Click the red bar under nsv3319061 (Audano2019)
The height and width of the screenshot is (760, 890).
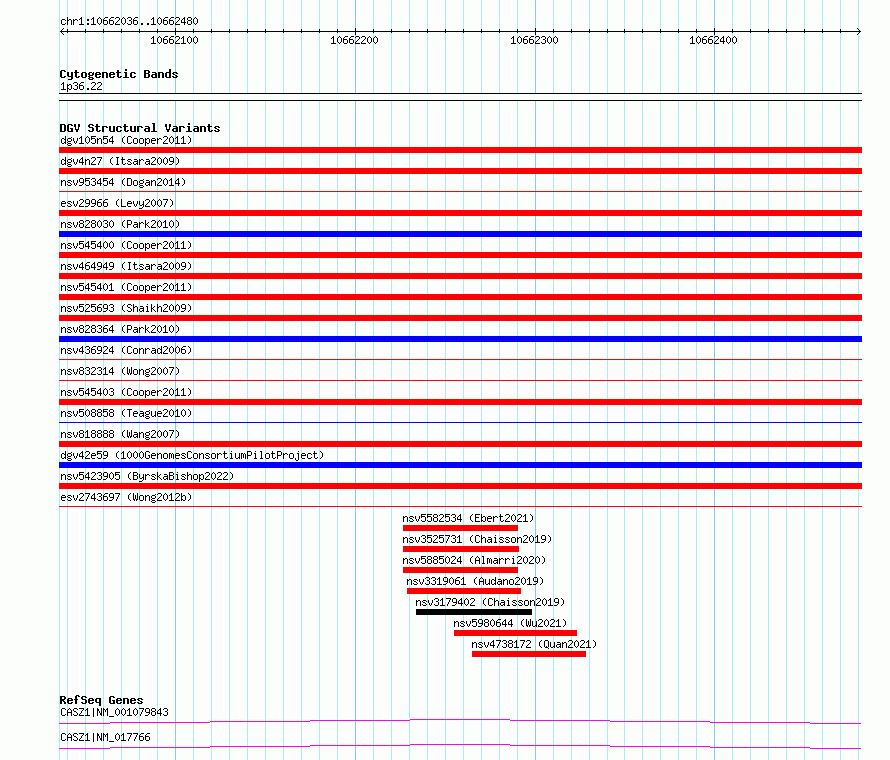[464, 591]
